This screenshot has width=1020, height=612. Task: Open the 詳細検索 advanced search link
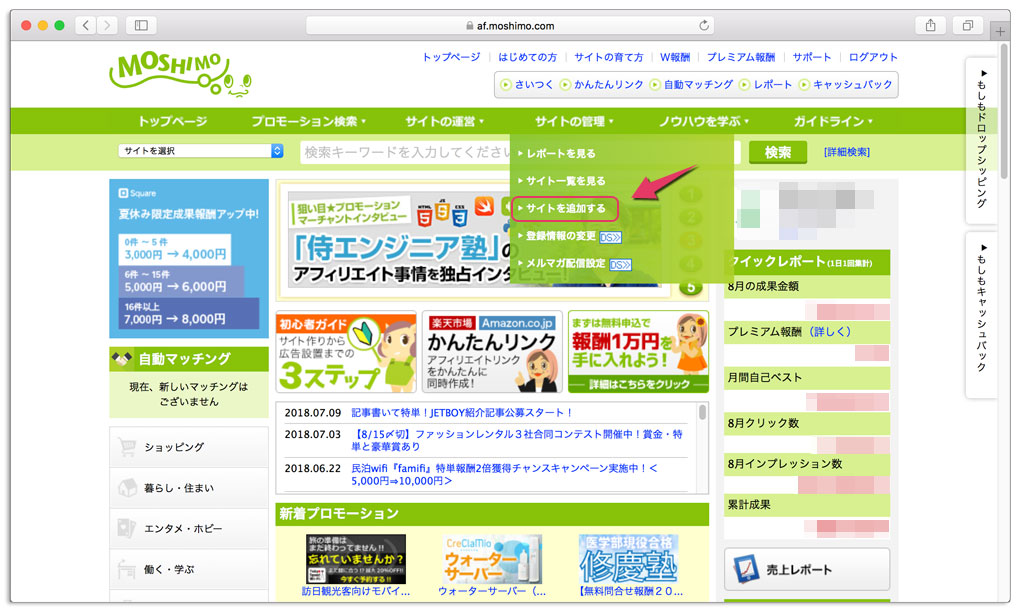point(846,152)
